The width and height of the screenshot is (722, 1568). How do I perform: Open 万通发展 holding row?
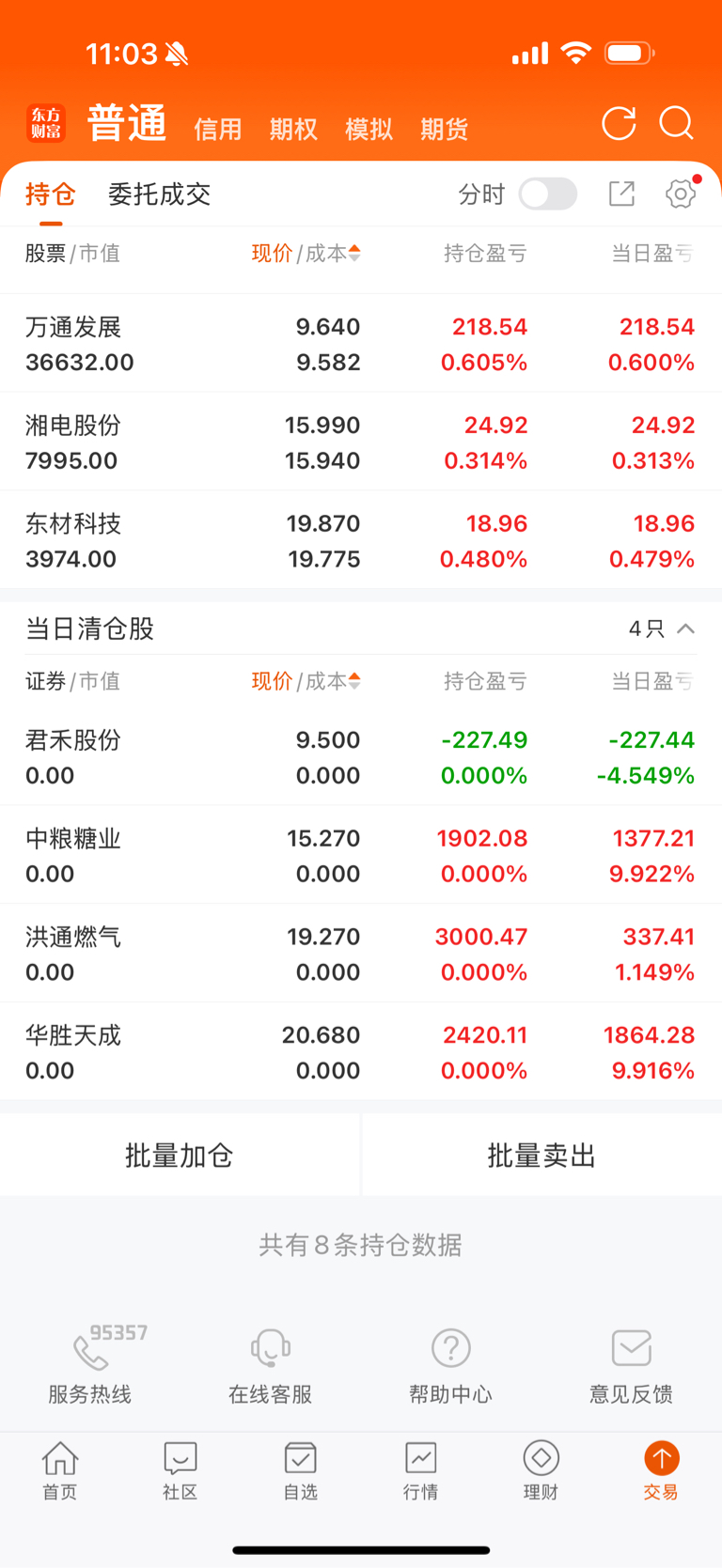coord(361,344)
